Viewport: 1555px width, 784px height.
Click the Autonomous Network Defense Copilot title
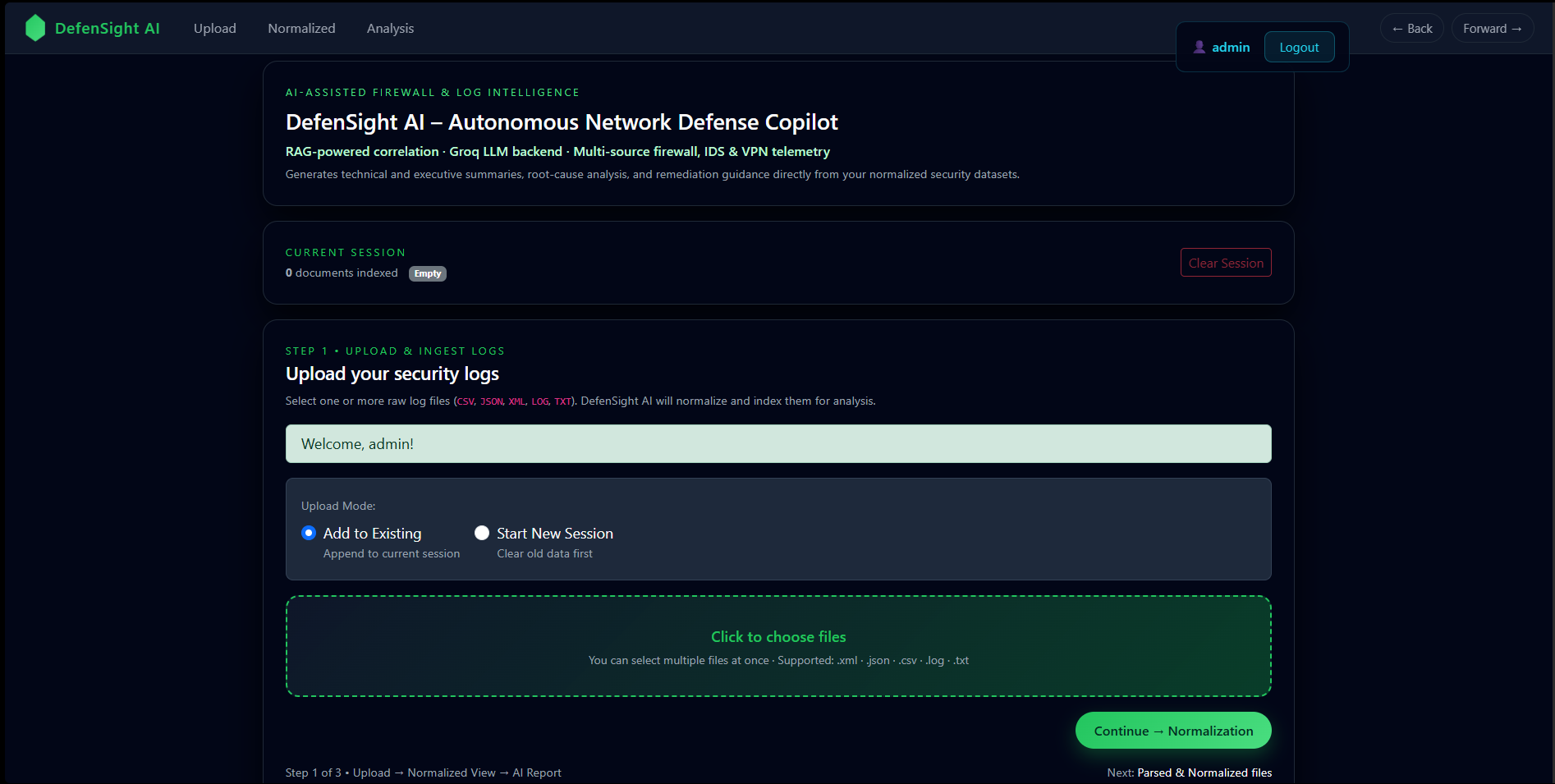click(562, 122)
